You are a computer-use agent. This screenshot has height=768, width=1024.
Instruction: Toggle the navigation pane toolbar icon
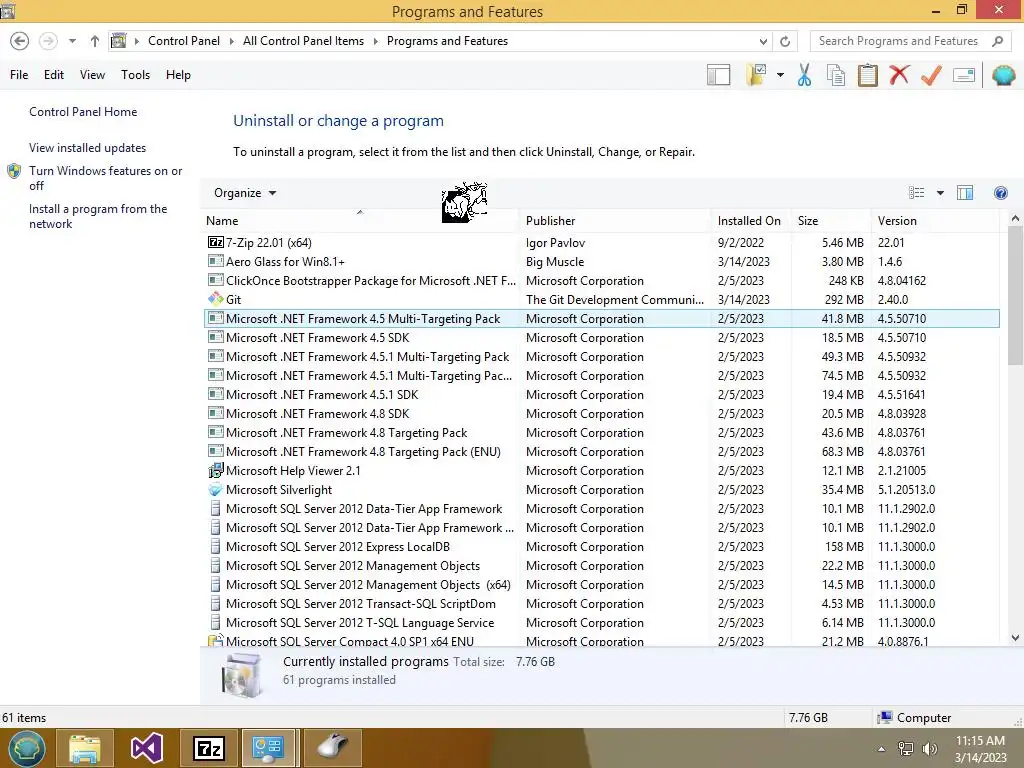[718, 75]
